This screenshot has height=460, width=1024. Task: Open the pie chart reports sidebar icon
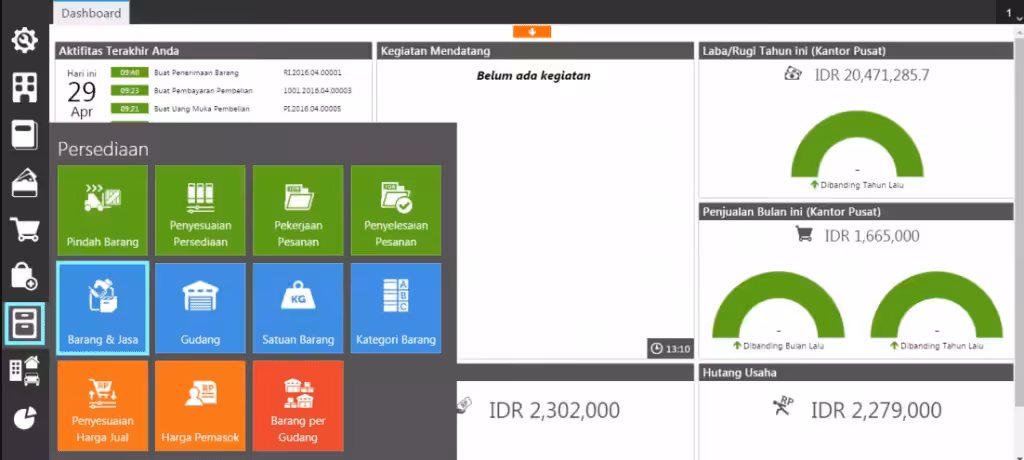(x=25, y=418)
